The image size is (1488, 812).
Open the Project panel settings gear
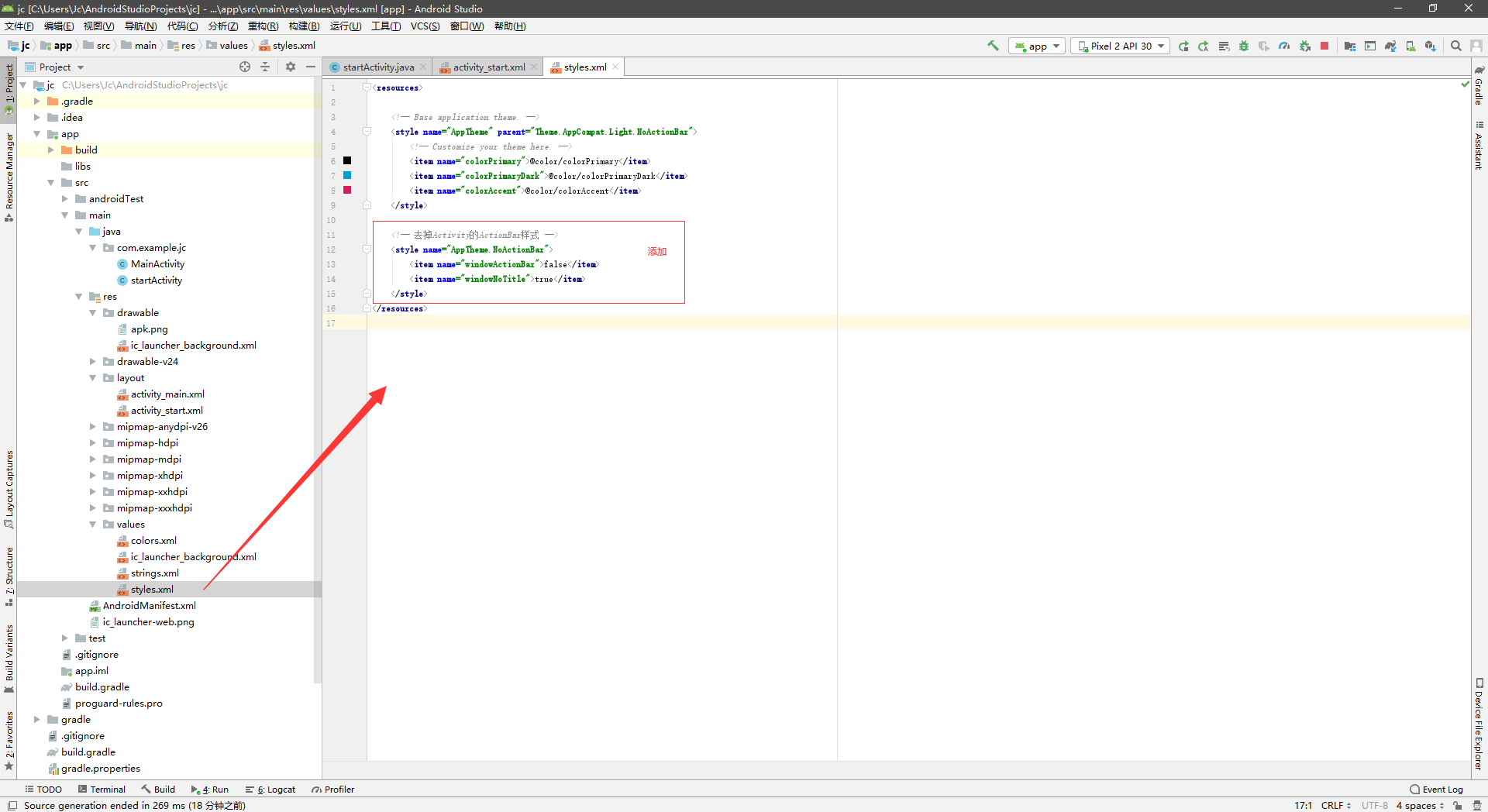coord(291,67)
